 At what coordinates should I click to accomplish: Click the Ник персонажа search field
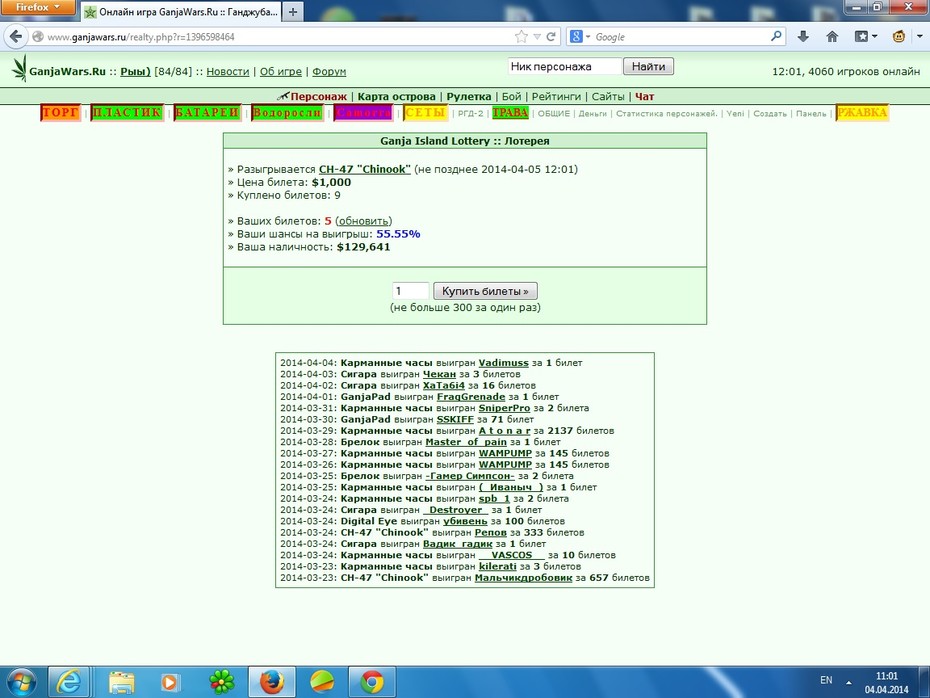click(x=564, y=66)
